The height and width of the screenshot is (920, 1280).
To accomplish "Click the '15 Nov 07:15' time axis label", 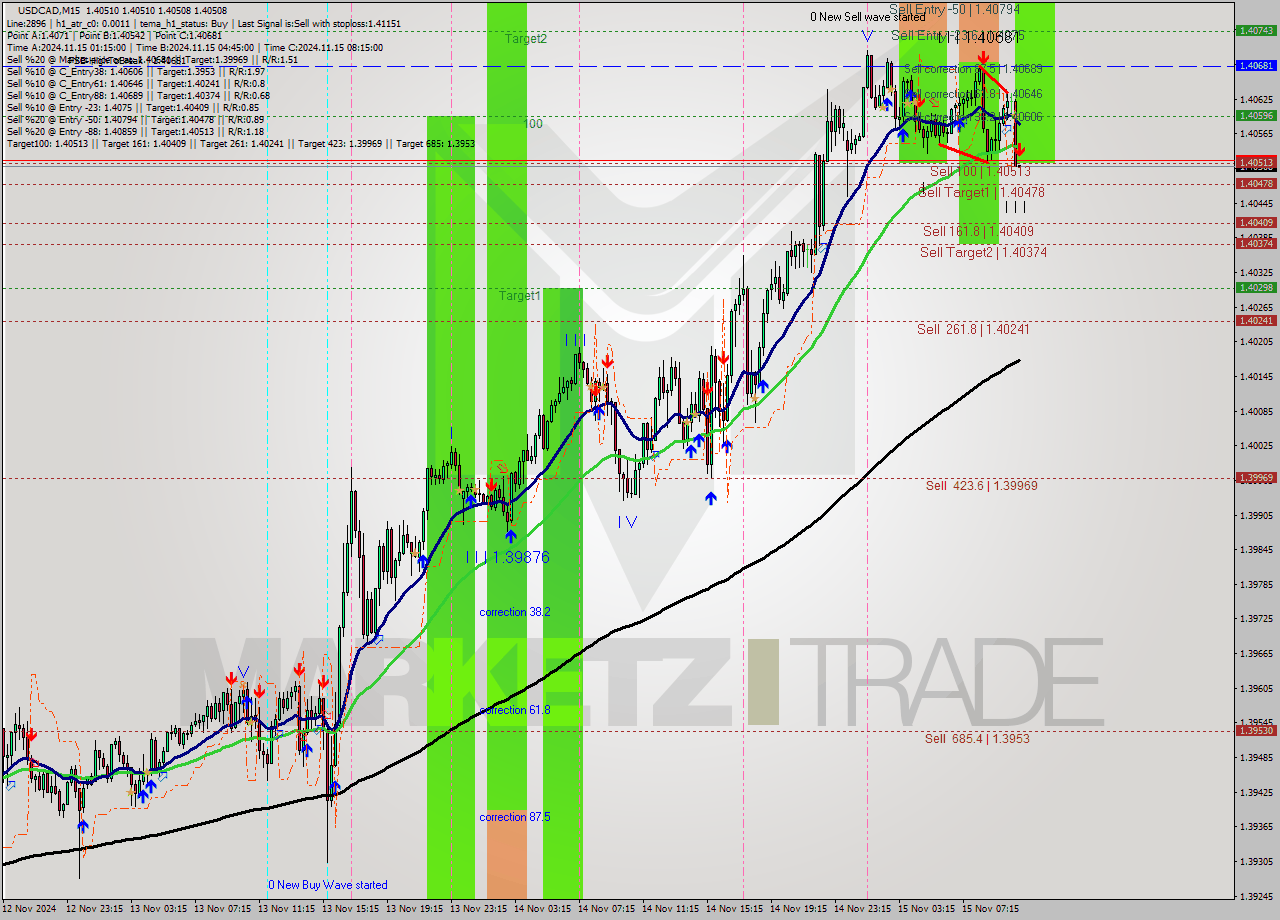I will tap(991, 909).
